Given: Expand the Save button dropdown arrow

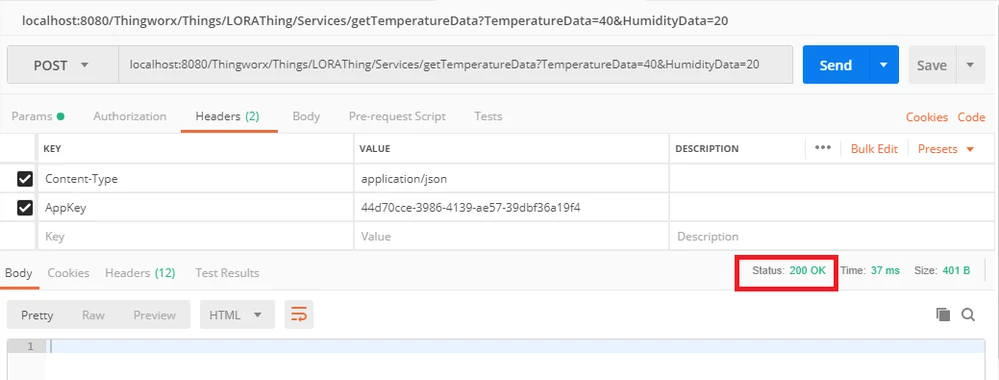Looking at the screenshot, I should click(970, 64).
